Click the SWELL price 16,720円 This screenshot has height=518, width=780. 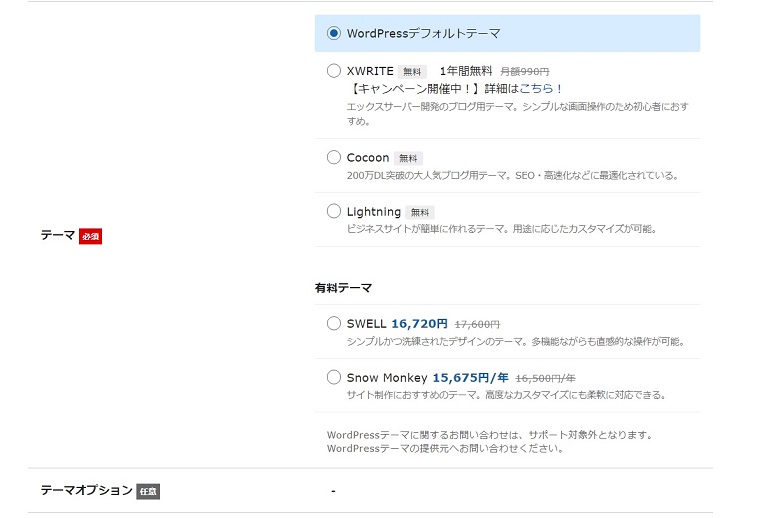[419, 324]
